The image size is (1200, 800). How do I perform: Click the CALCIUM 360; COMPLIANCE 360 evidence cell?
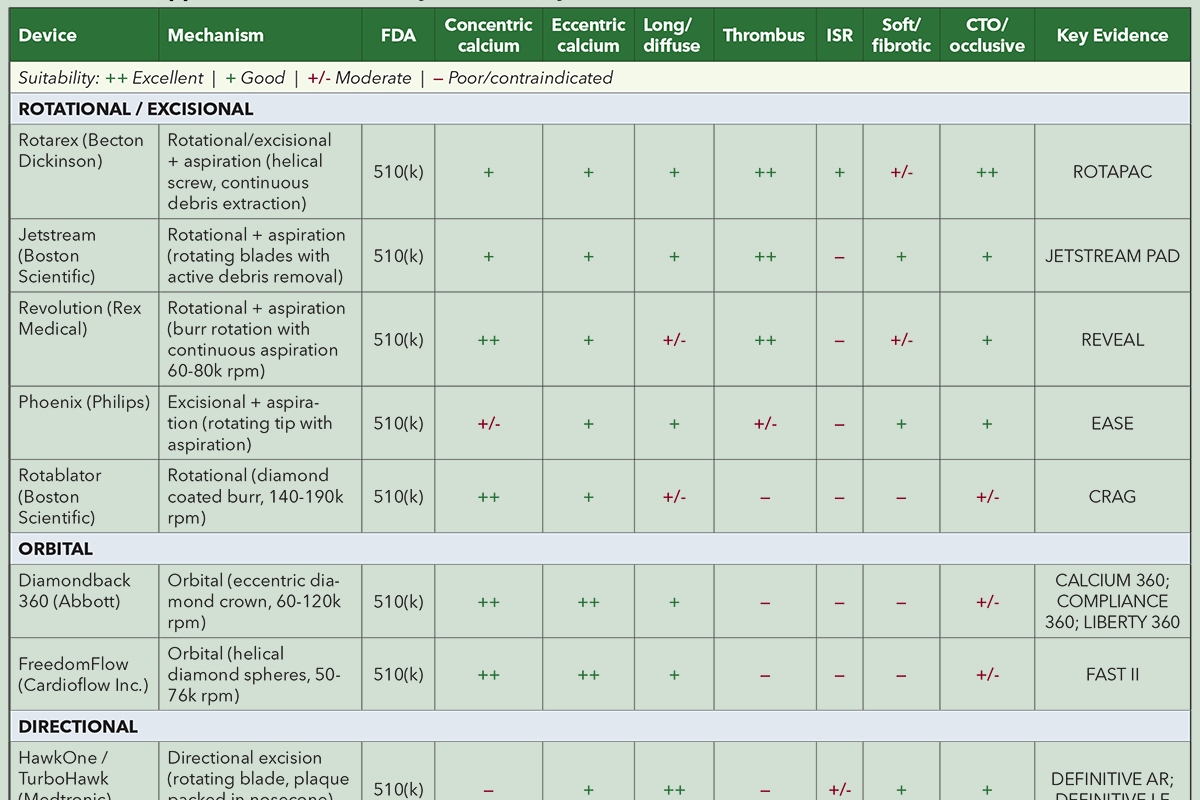pyautogui.click(x=1113, y=602)
